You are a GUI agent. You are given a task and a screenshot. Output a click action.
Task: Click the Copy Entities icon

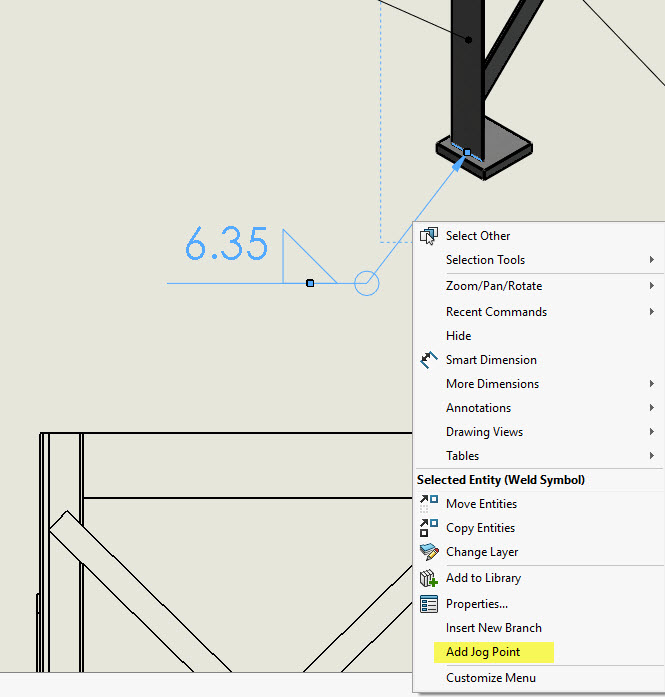pos(429,528)
